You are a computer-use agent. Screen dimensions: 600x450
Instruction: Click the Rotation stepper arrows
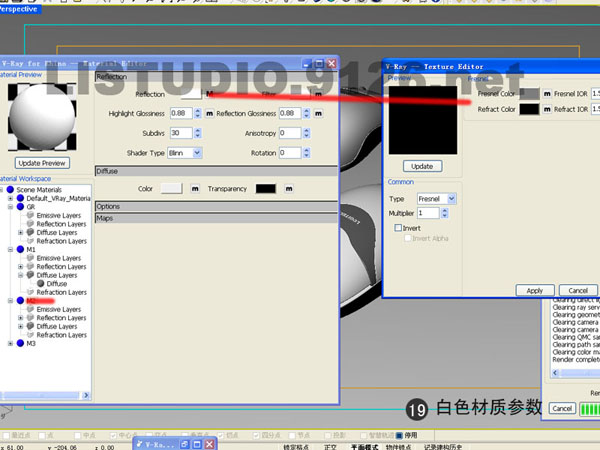306,153
